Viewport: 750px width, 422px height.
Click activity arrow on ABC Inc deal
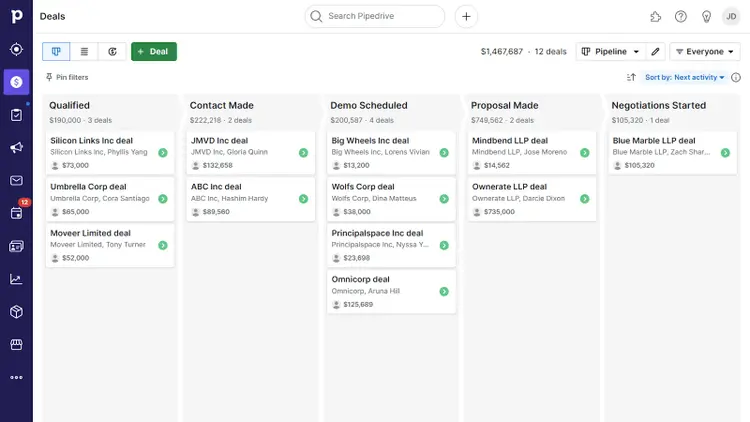[303, 199]
